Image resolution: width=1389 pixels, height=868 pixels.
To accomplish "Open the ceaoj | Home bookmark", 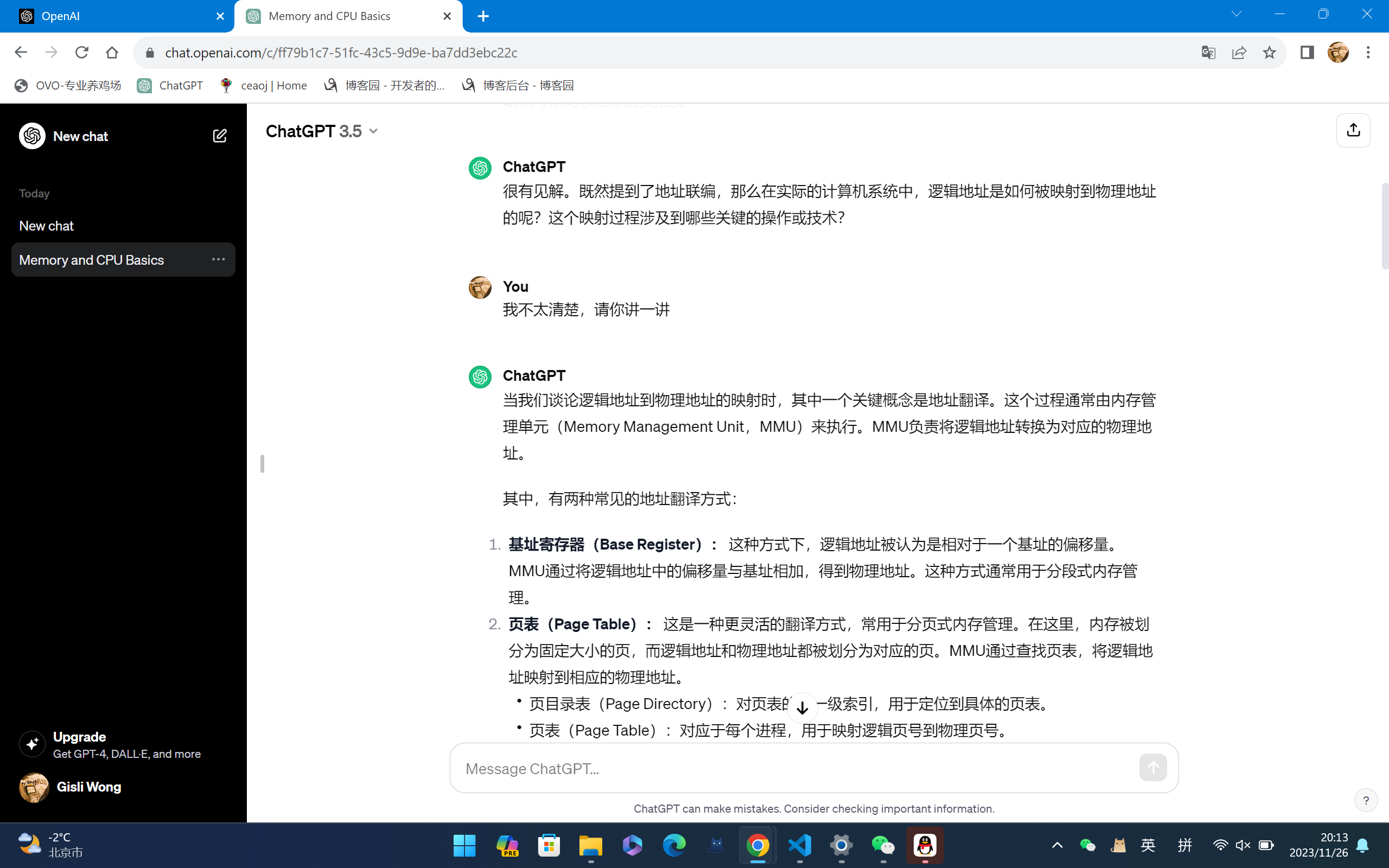I will click(264, 86).
